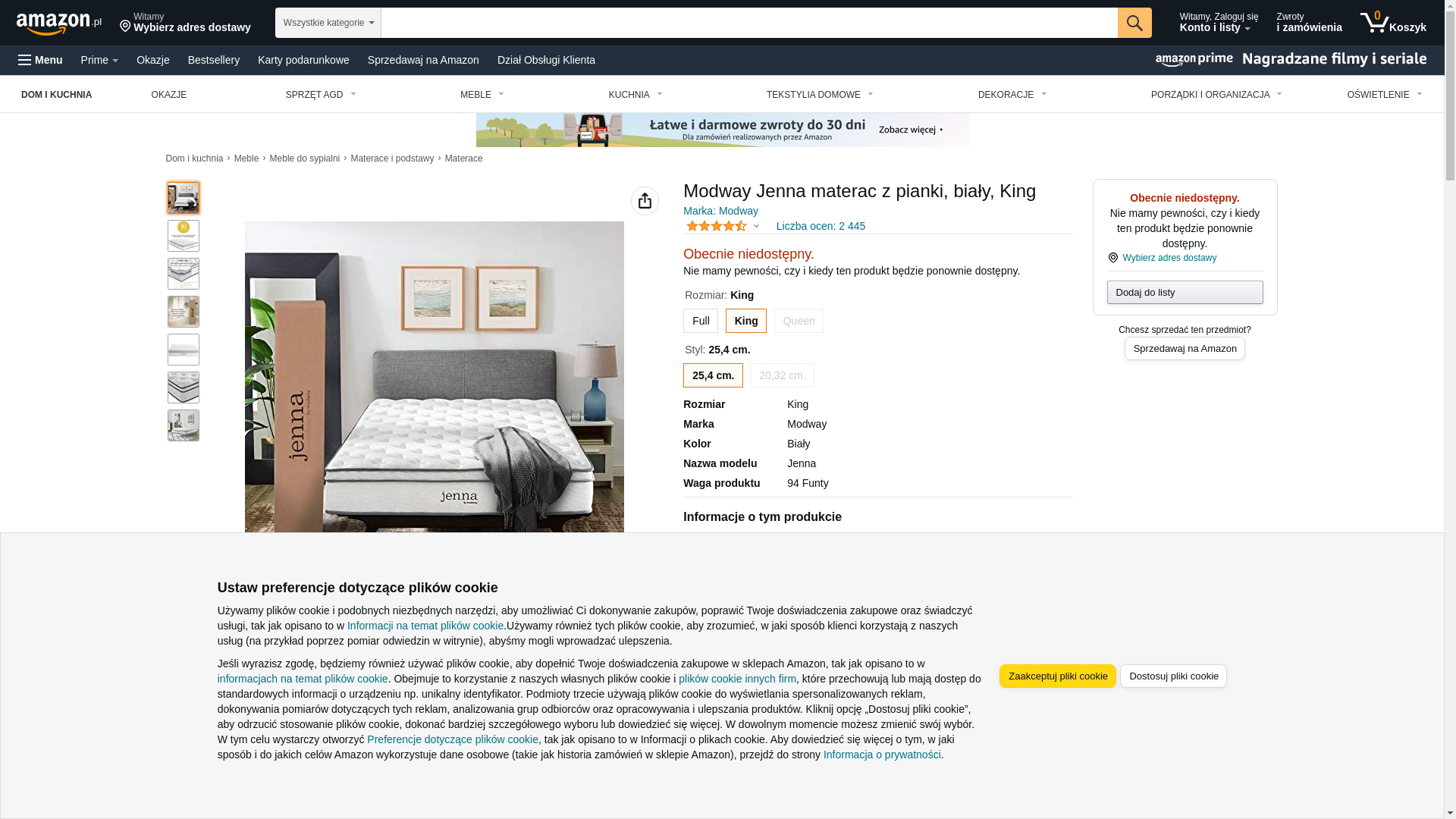Expand the Konto i listy dropdown

click(1219, 23)
